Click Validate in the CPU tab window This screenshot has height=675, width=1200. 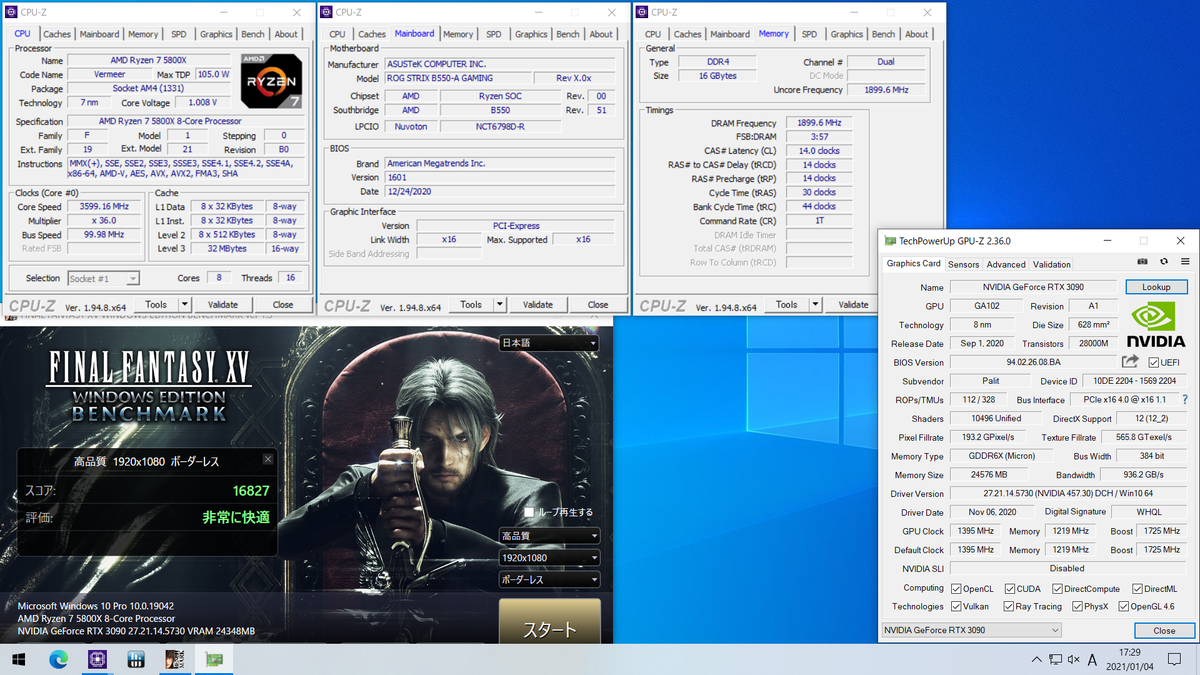point(222,304)
